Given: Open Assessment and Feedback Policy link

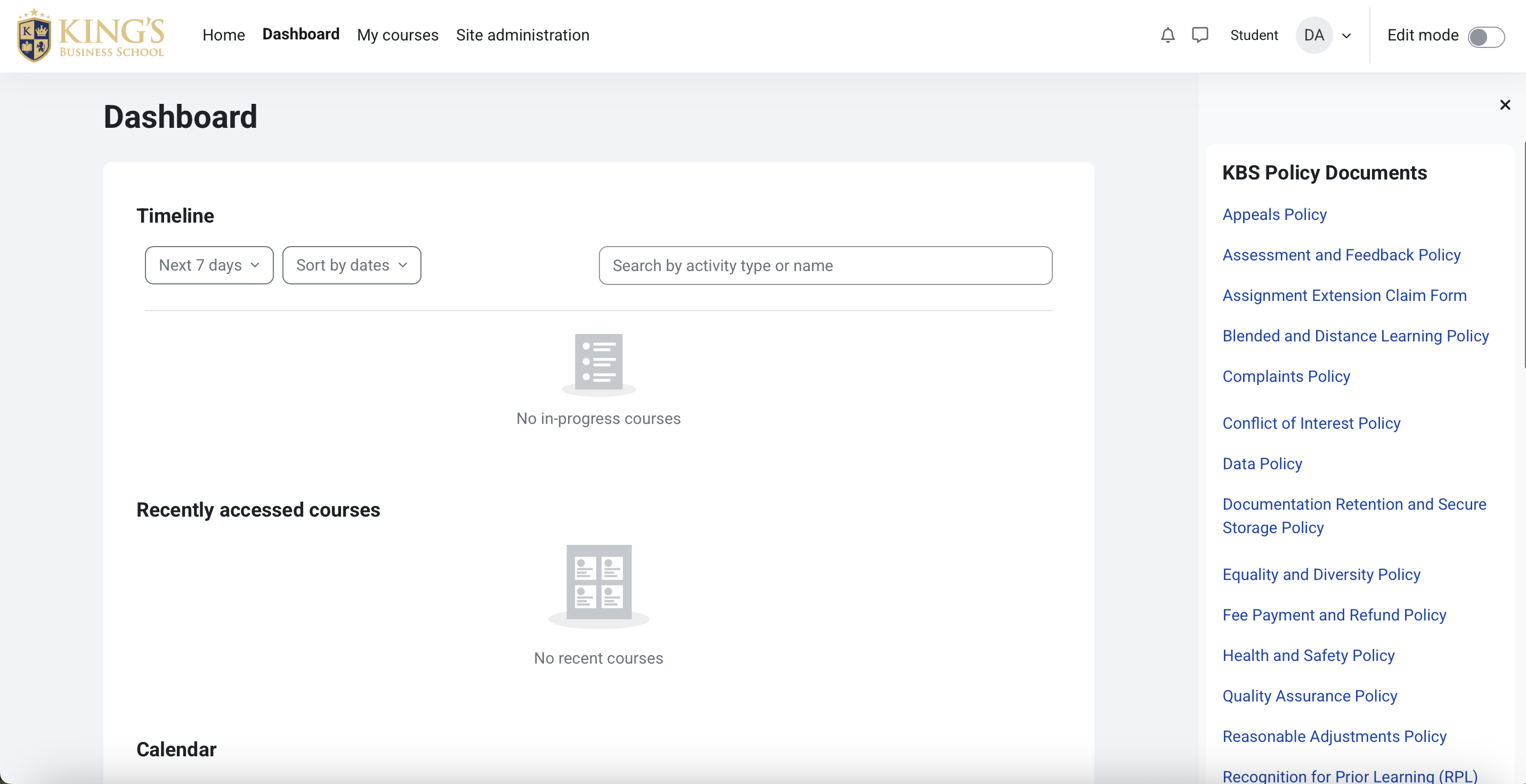Looking at the screenshot, I should point(1341,255).
